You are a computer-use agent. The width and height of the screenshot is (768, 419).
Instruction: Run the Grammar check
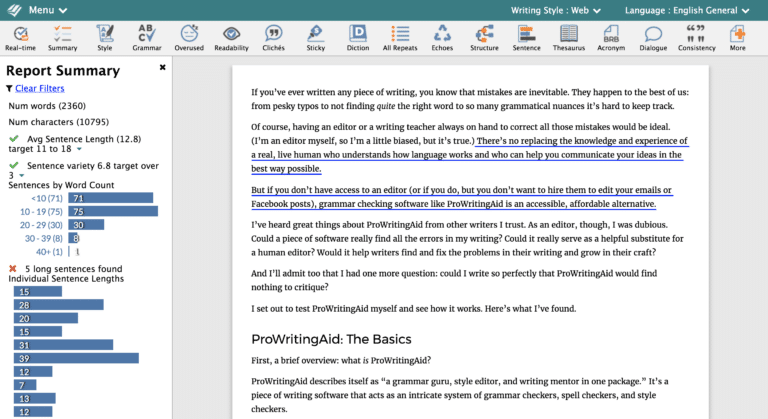coord(146,38)
